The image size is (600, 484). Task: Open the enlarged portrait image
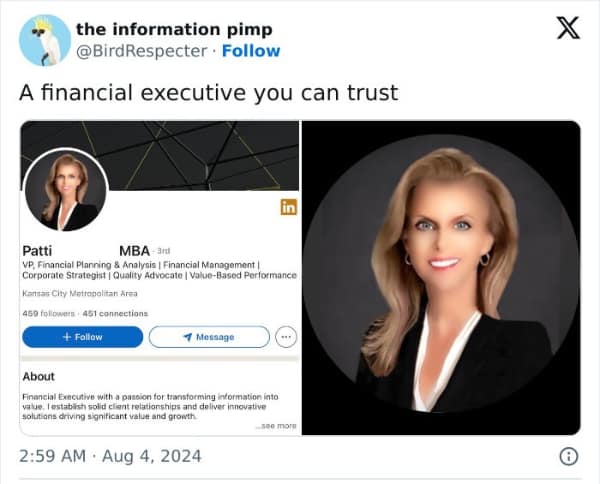tap(441, 278)
